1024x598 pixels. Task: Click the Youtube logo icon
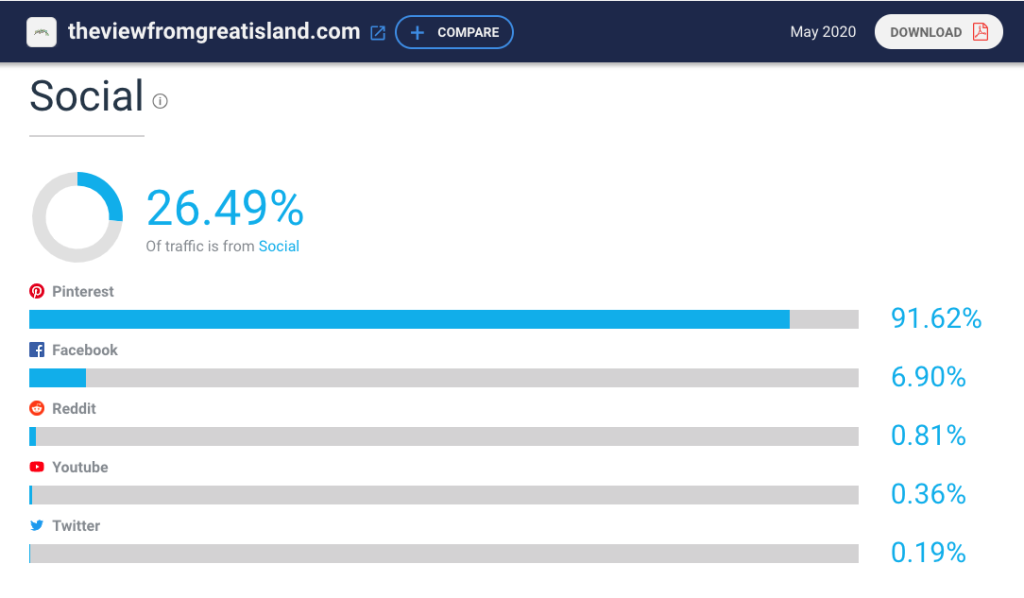(x=37, y=467)
